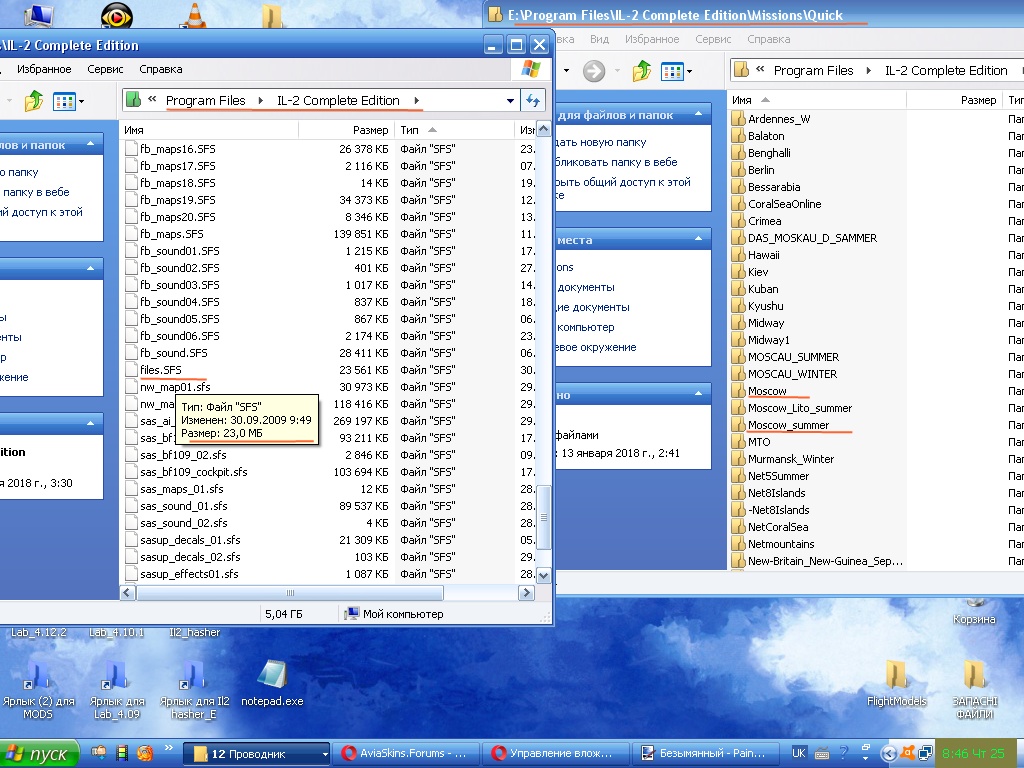Select the Il2_hasher desktop icon

[194, 632]
